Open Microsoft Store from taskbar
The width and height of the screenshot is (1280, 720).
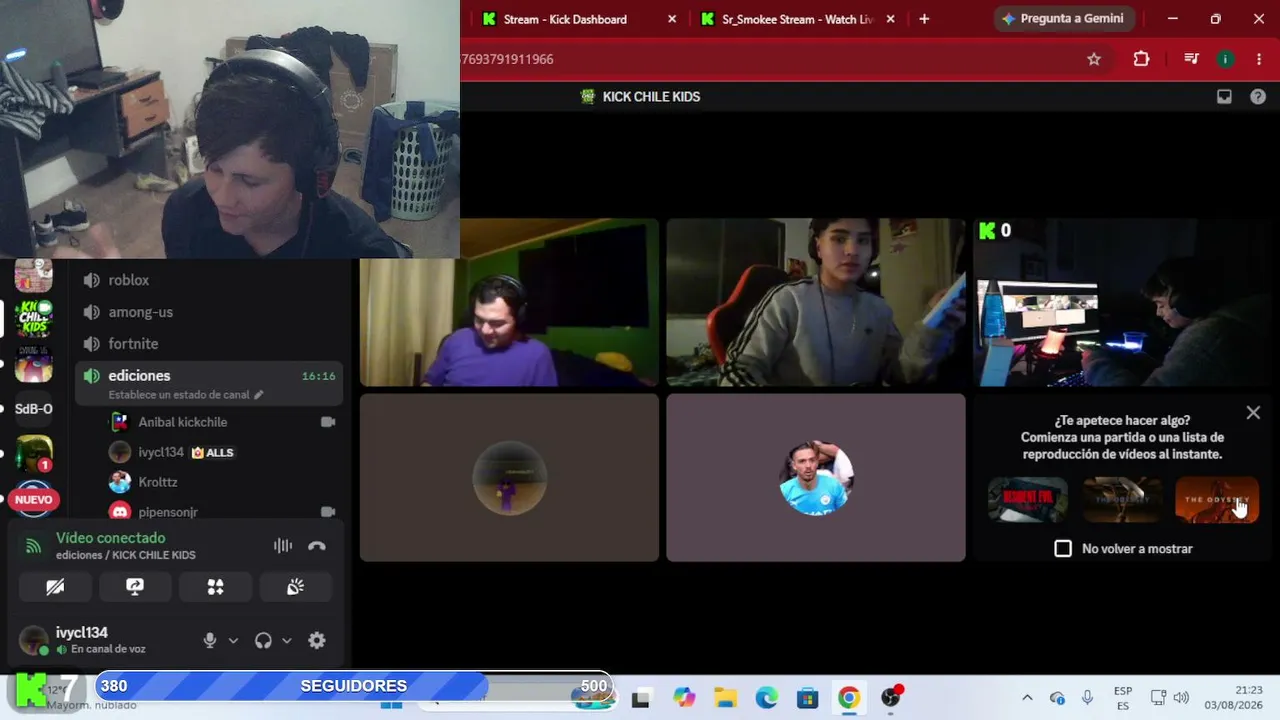point(808,698)
